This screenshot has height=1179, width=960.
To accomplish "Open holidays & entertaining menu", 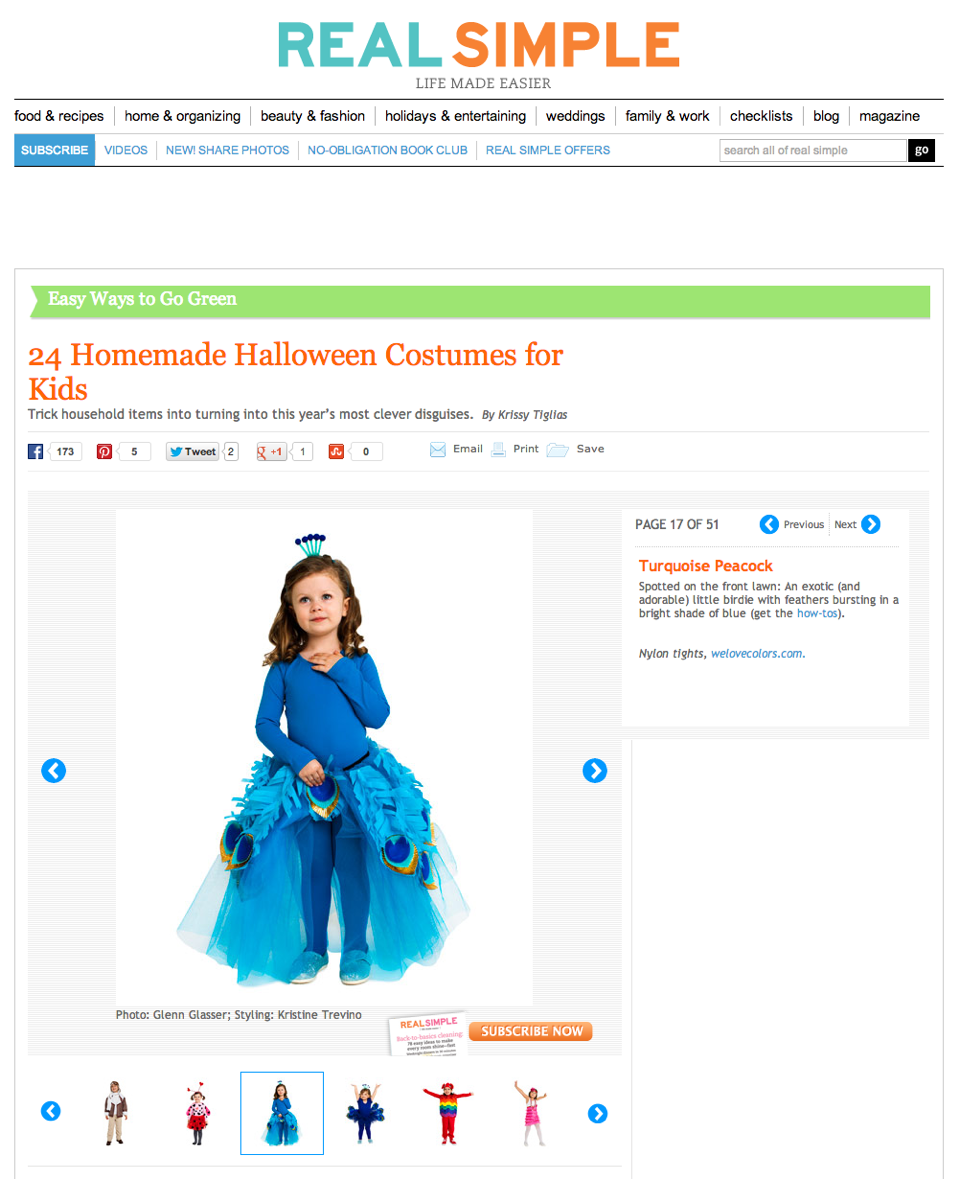I will tap(456, 116).
